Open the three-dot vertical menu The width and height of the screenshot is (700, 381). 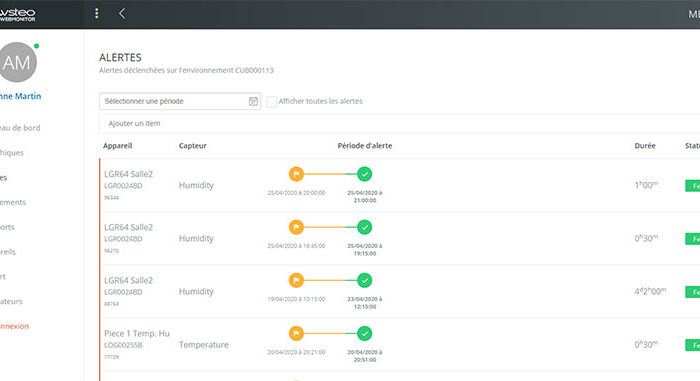pyautogui.click(x=96, y=13)
